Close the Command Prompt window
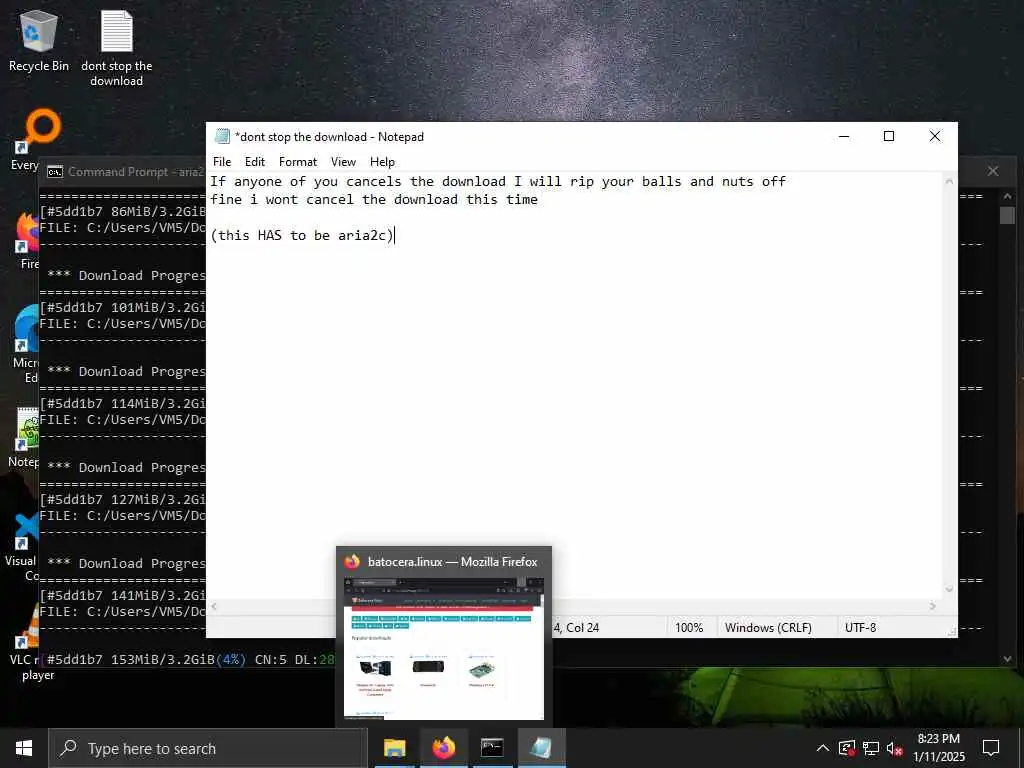The width and height of the screenshot is (1024, 768). (x=993, y=171)
